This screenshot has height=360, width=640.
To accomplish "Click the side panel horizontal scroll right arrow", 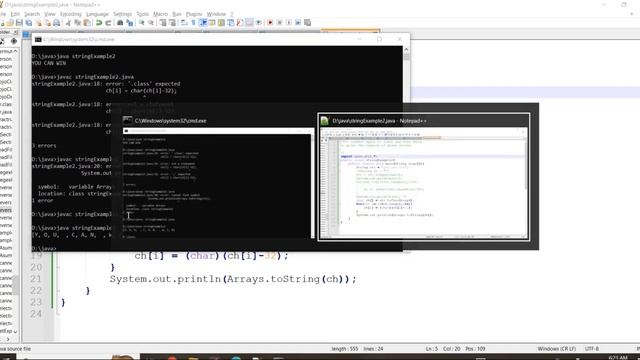I will click(x=8, y=339).
